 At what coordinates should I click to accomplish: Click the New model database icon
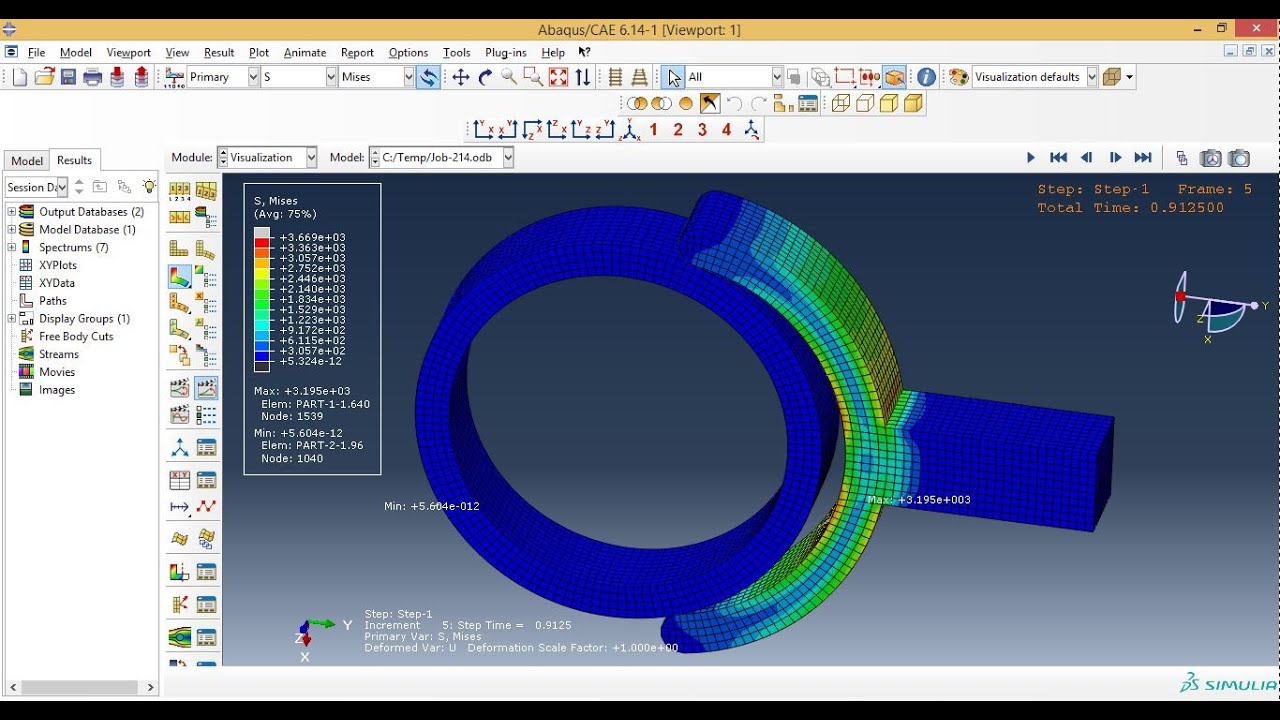pos(20,77)
